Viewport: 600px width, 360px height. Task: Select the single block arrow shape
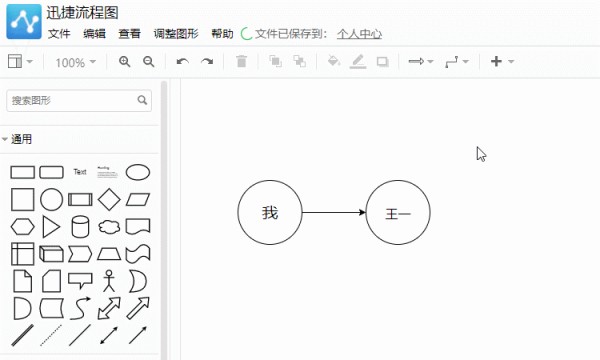point(138,308)
